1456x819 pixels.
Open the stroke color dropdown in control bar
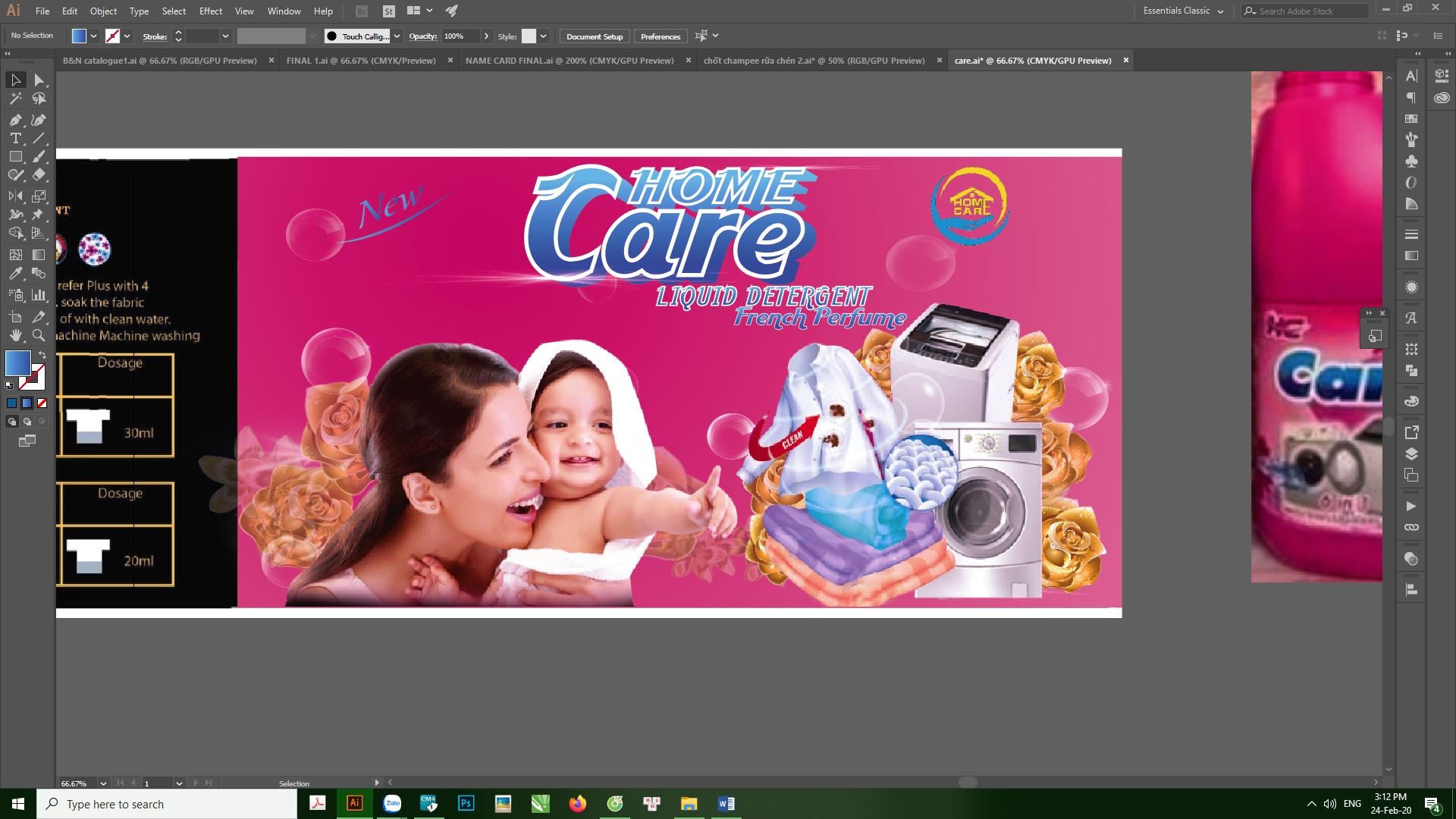click(x=127, y=36)
